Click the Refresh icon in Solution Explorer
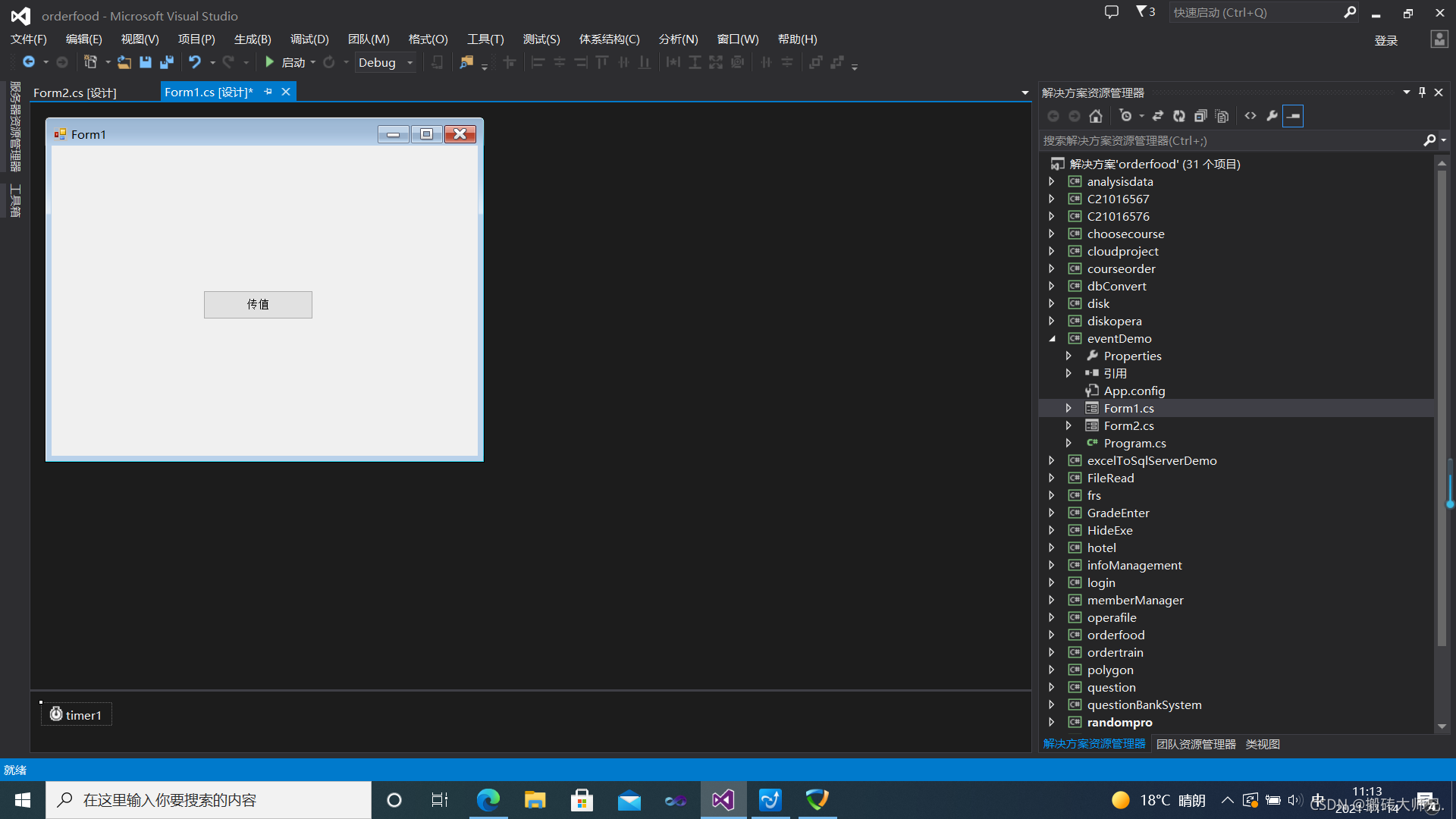This screenshot has height=819, width=1456. pyautogui.click(x=1179, y=116)
